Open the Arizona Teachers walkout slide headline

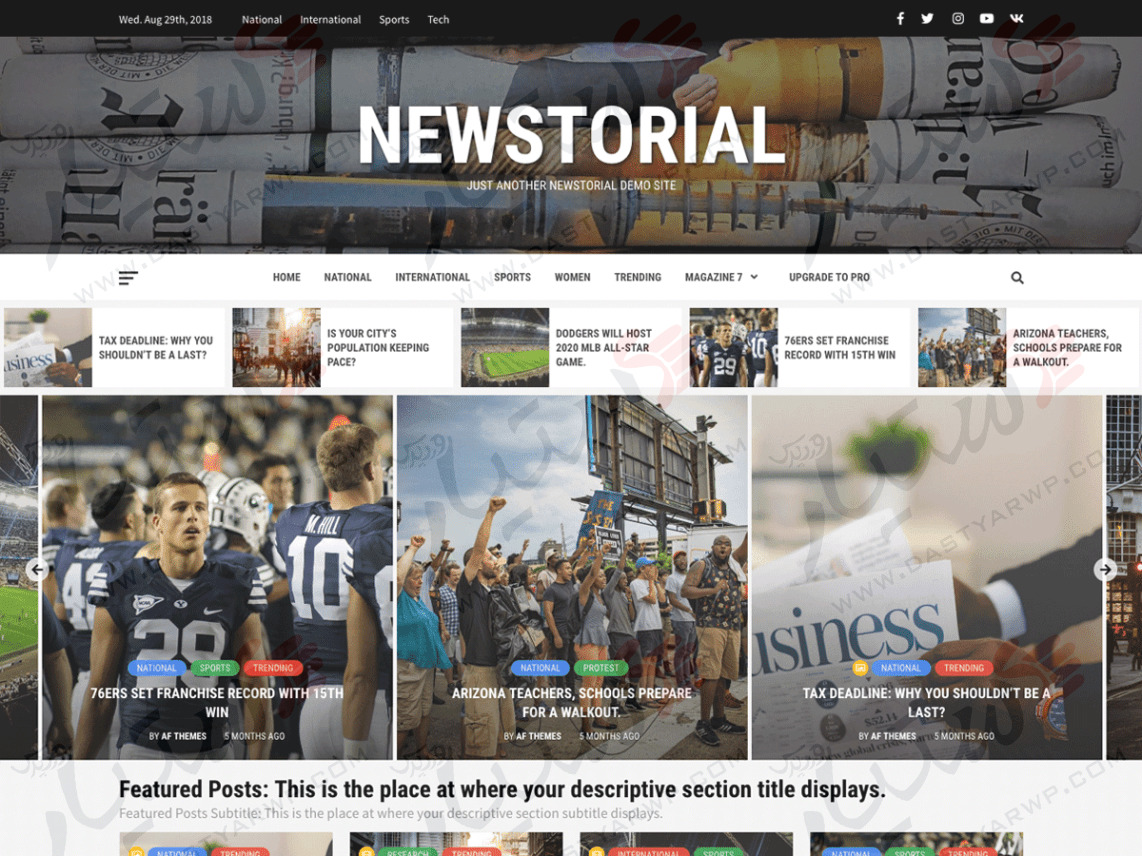pos(571,702)
